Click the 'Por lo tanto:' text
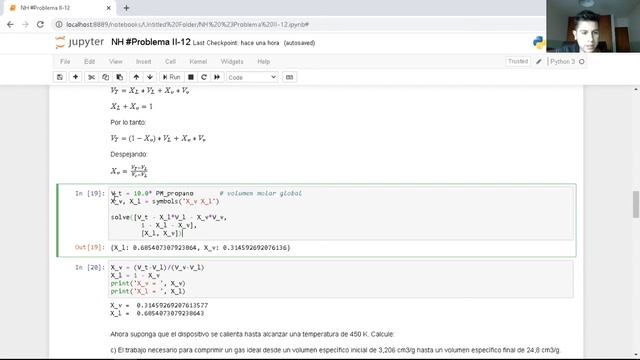This screenshot has width=640, height=360. pyautogui.click(x=128, y=122)
